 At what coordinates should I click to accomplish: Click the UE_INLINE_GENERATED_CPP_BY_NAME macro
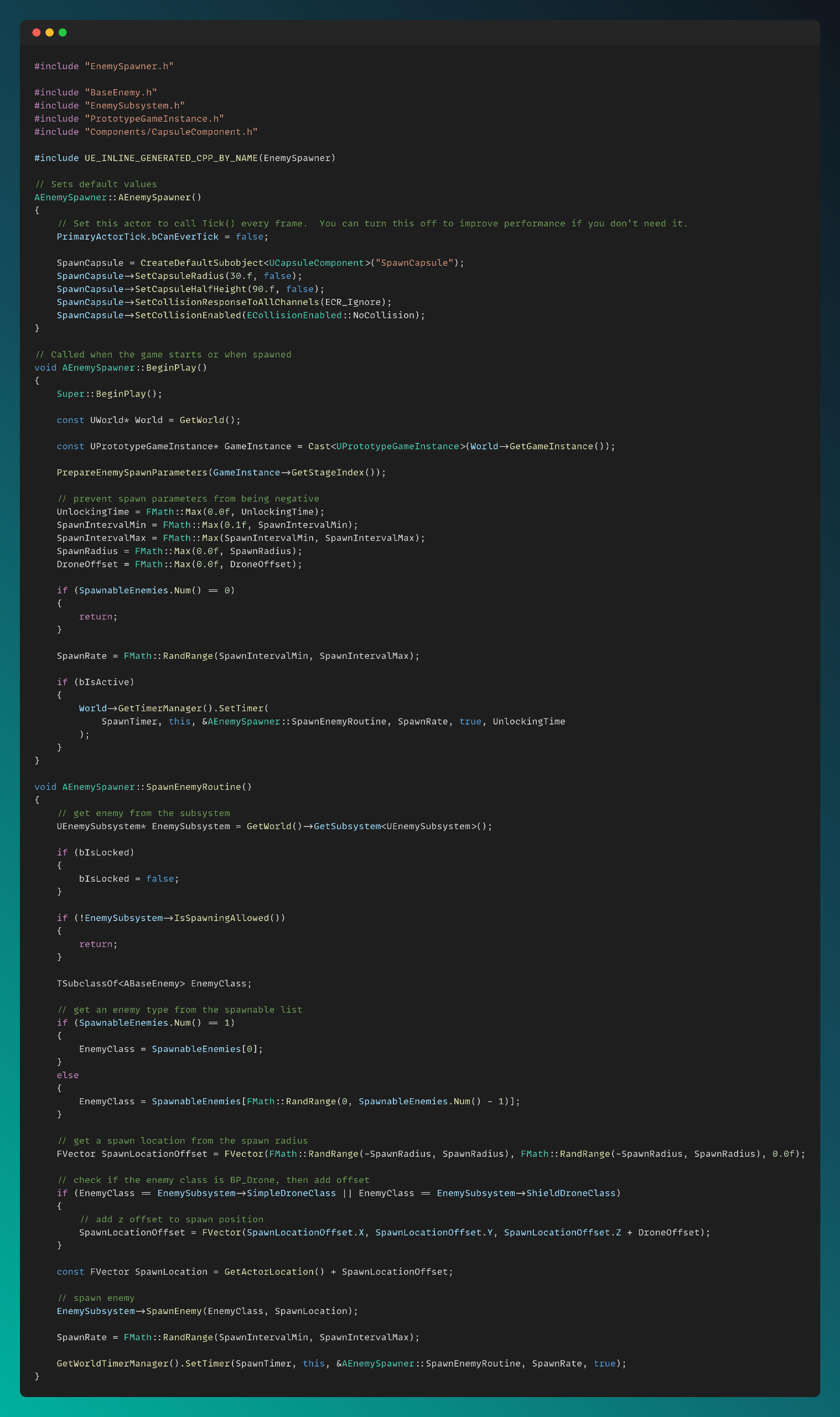point(171,158)
